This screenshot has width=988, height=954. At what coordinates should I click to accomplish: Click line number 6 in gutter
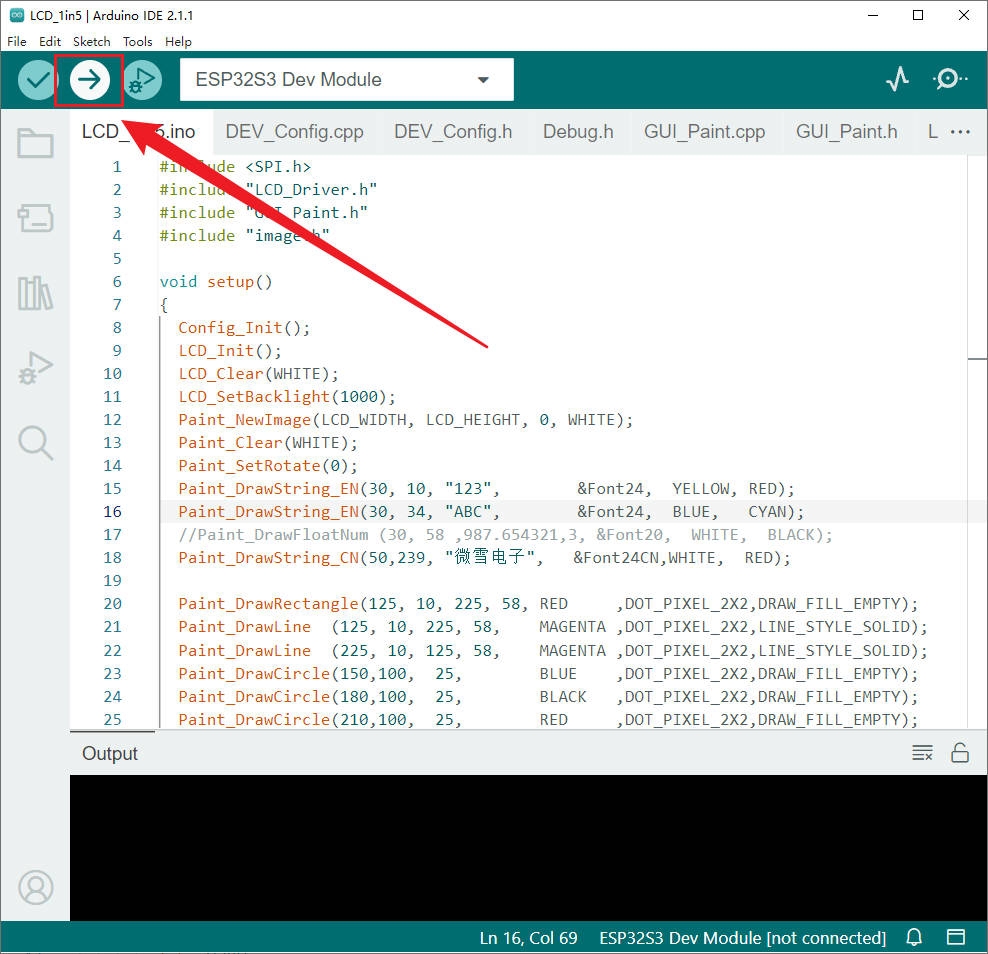coord(117,282)
